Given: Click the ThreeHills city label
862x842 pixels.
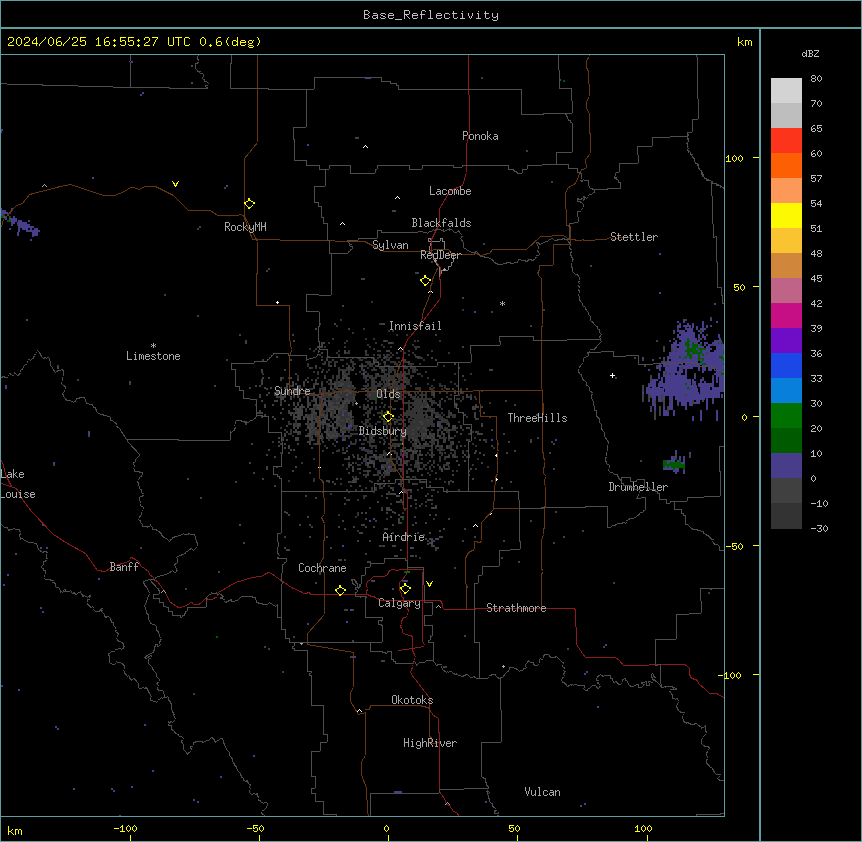Looking at the screenshot, I should pyautogui.click(x=537, y=418).
